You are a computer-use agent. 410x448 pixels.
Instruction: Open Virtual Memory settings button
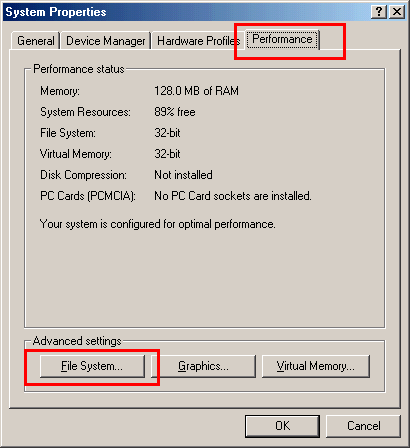(x=316, y=366)
